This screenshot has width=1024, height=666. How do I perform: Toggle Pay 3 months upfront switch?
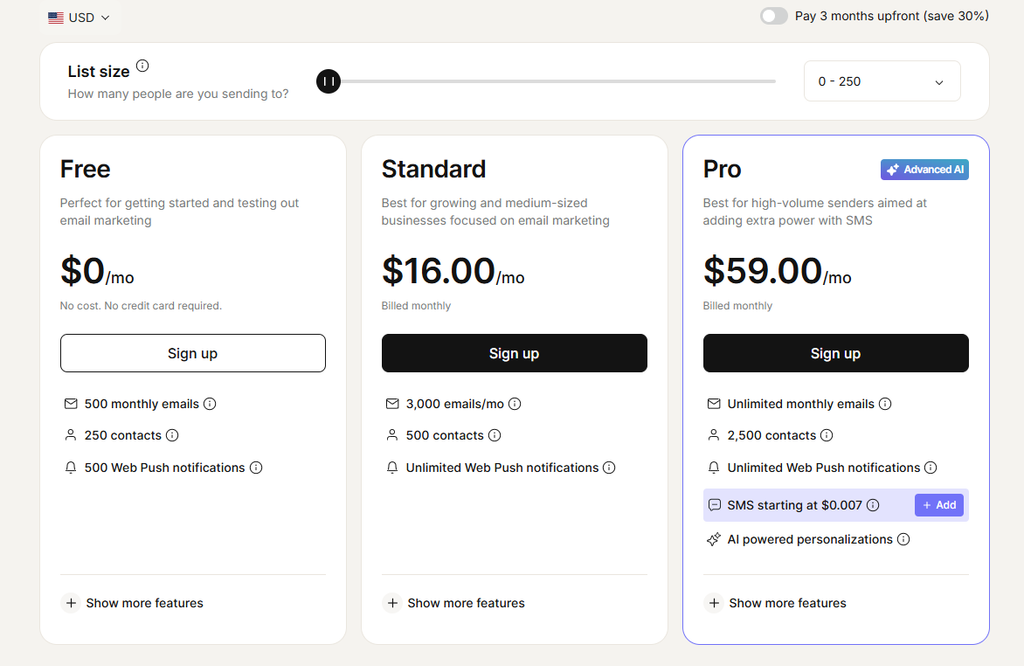tap(774, 16)
